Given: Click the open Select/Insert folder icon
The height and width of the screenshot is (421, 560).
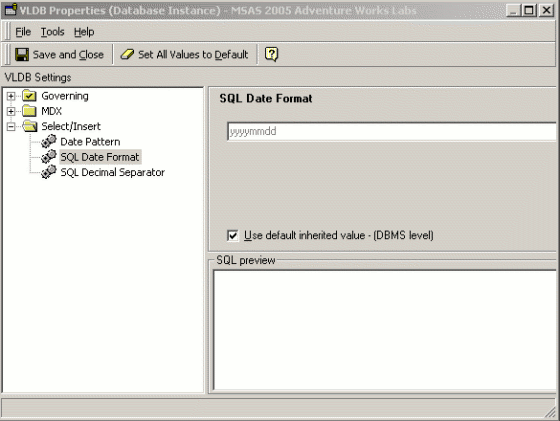Looking at the screenshot, I should pos(30,126).
